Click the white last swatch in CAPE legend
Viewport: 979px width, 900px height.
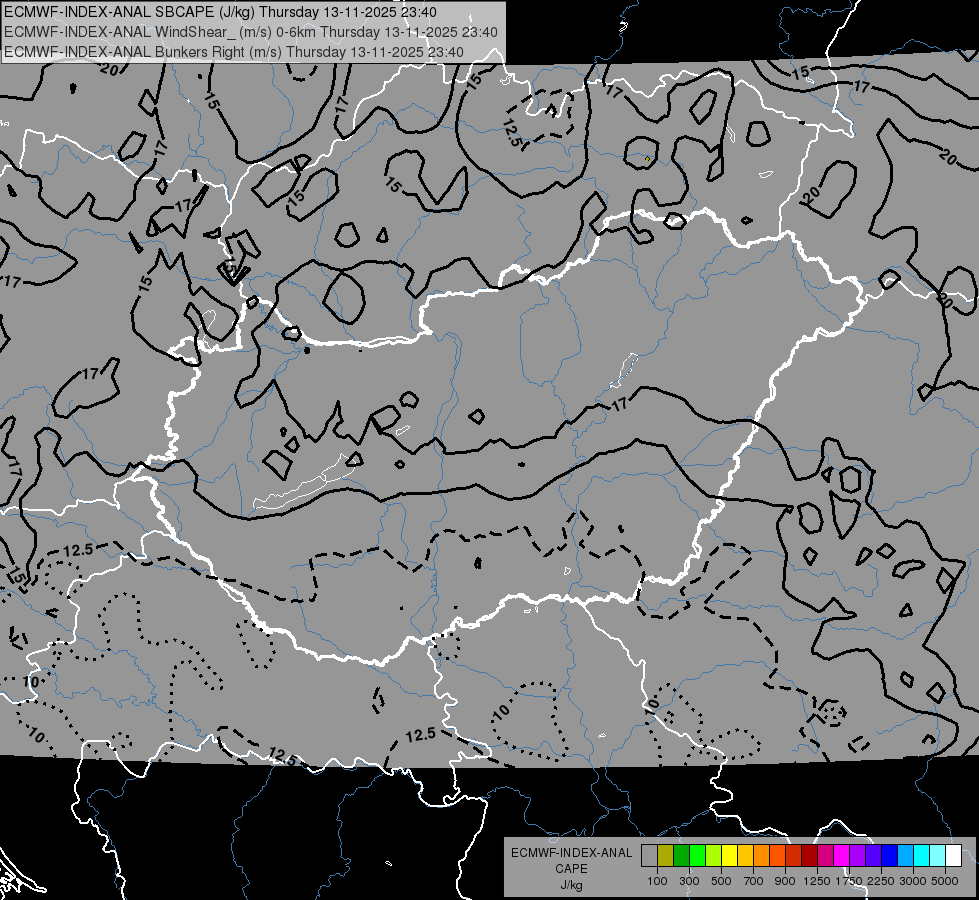[x=953, y=856]
